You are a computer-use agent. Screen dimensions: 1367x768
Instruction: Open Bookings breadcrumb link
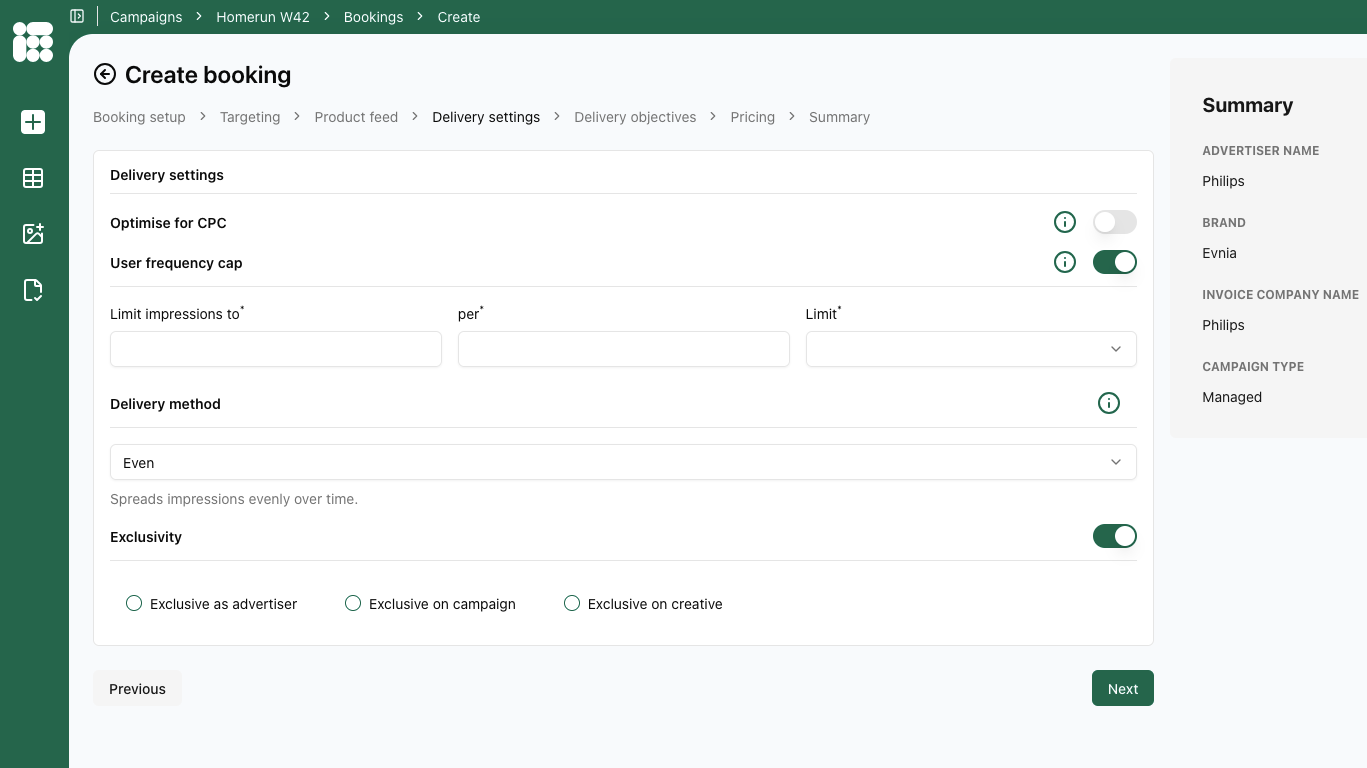[x=373, y=17]
